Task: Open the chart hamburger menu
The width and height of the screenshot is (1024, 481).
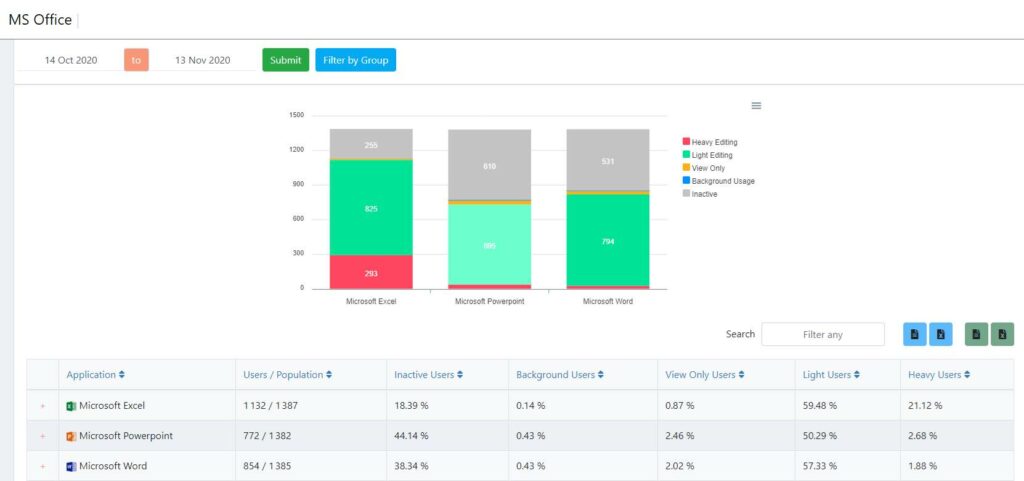Action: [756, 106]
